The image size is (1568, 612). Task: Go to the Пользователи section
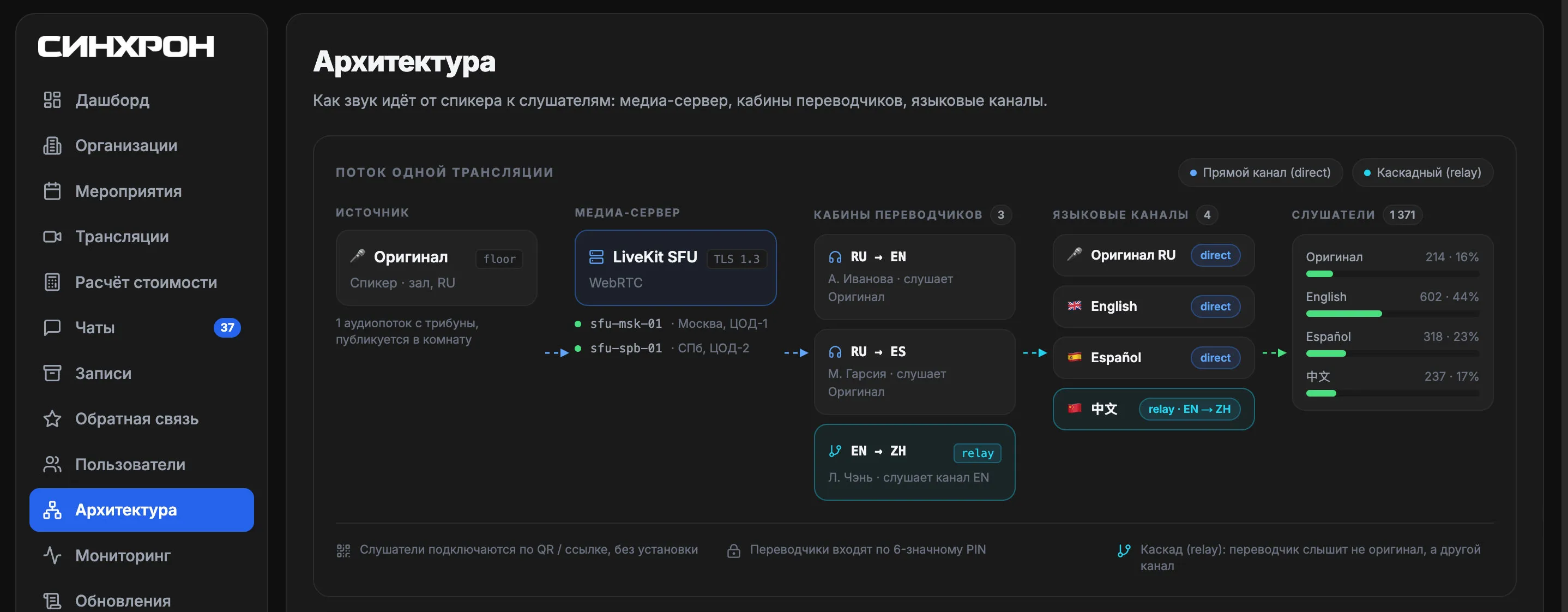[142, 465]
